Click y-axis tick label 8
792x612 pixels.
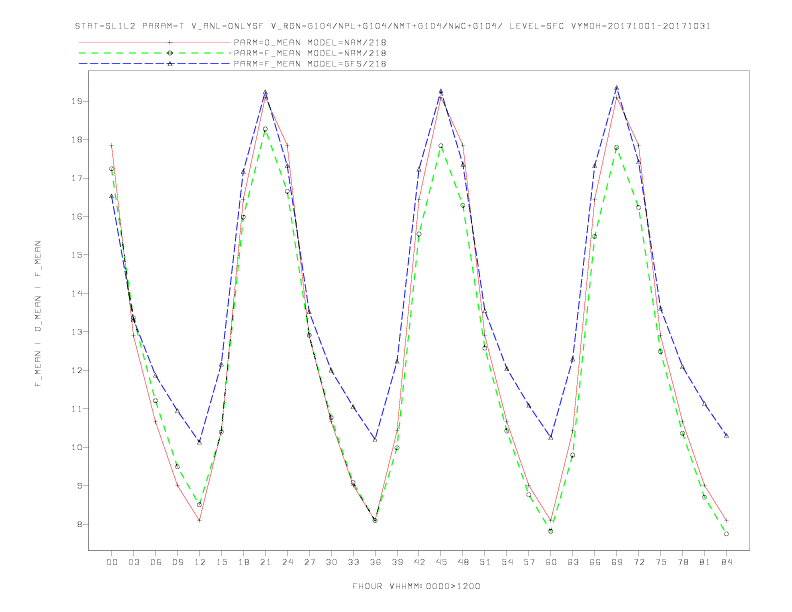pyautogui.click(x=80, y=524)
